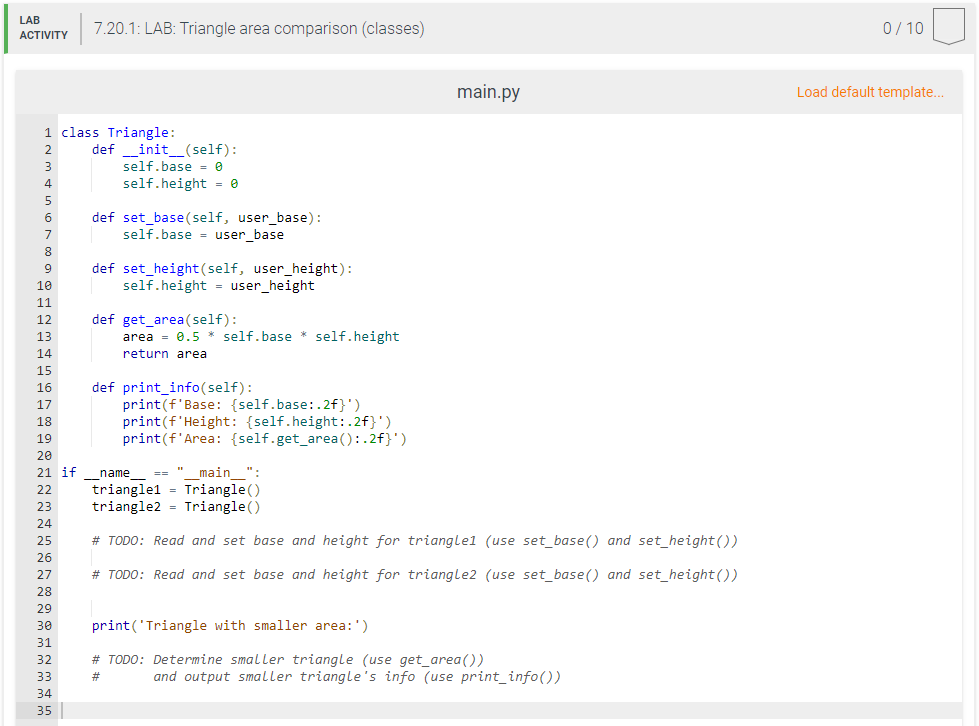
Task: Click the TODO comment about triangle2
Action: [414, 574]
